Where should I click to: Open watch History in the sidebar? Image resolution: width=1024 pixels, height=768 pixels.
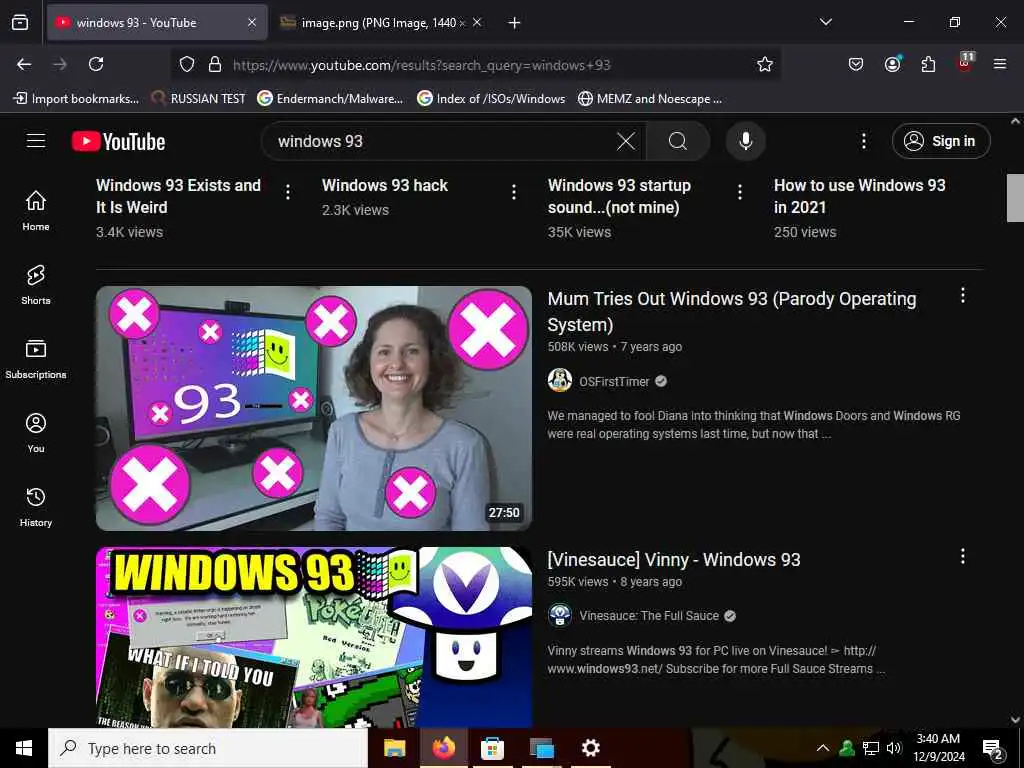tap(36, 507)
